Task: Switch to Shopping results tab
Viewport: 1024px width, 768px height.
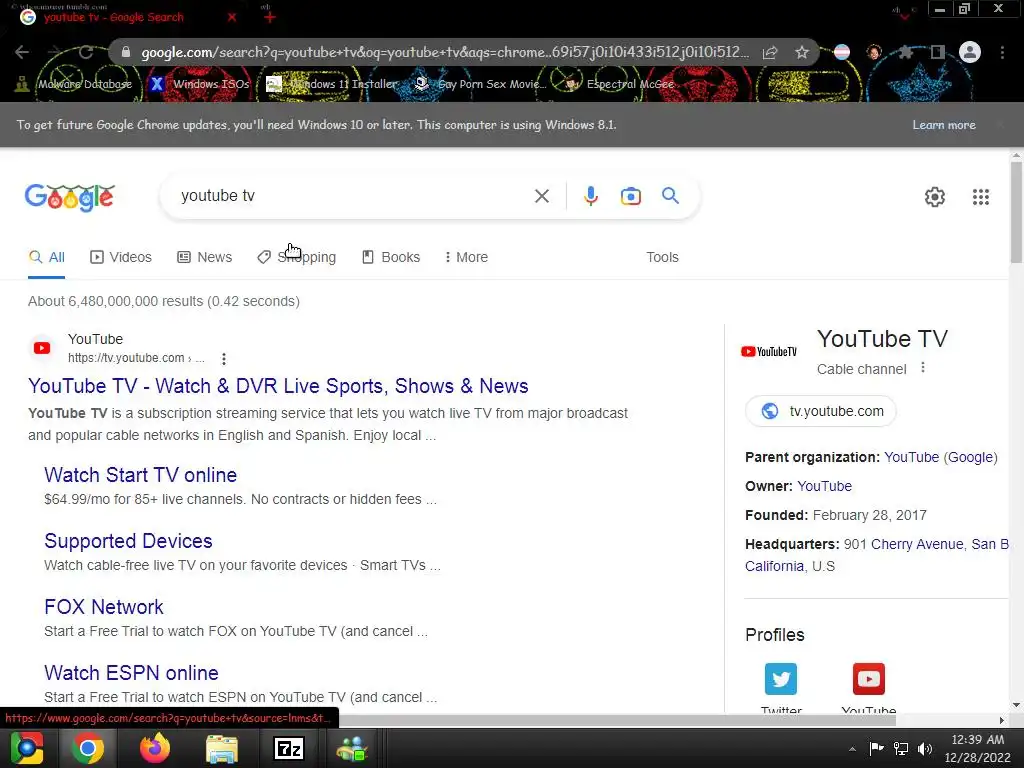Action: 296,257
